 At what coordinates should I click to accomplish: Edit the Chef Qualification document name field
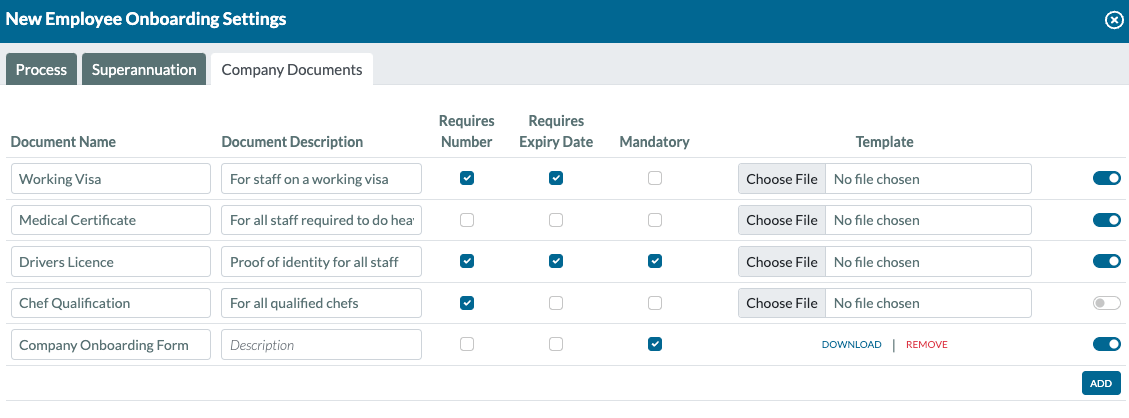click(x=111, y=303)
